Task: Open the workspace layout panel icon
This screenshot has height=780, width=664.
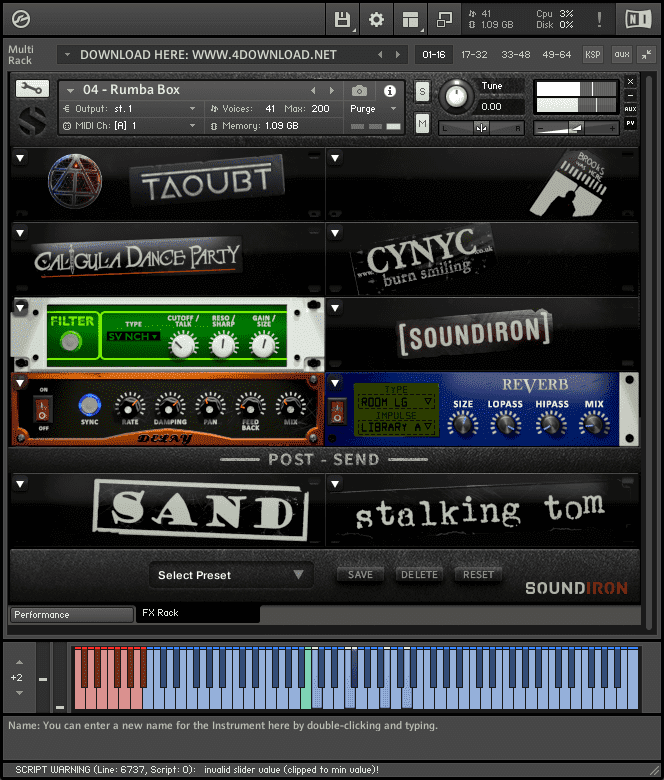Action: pos(410,20)
